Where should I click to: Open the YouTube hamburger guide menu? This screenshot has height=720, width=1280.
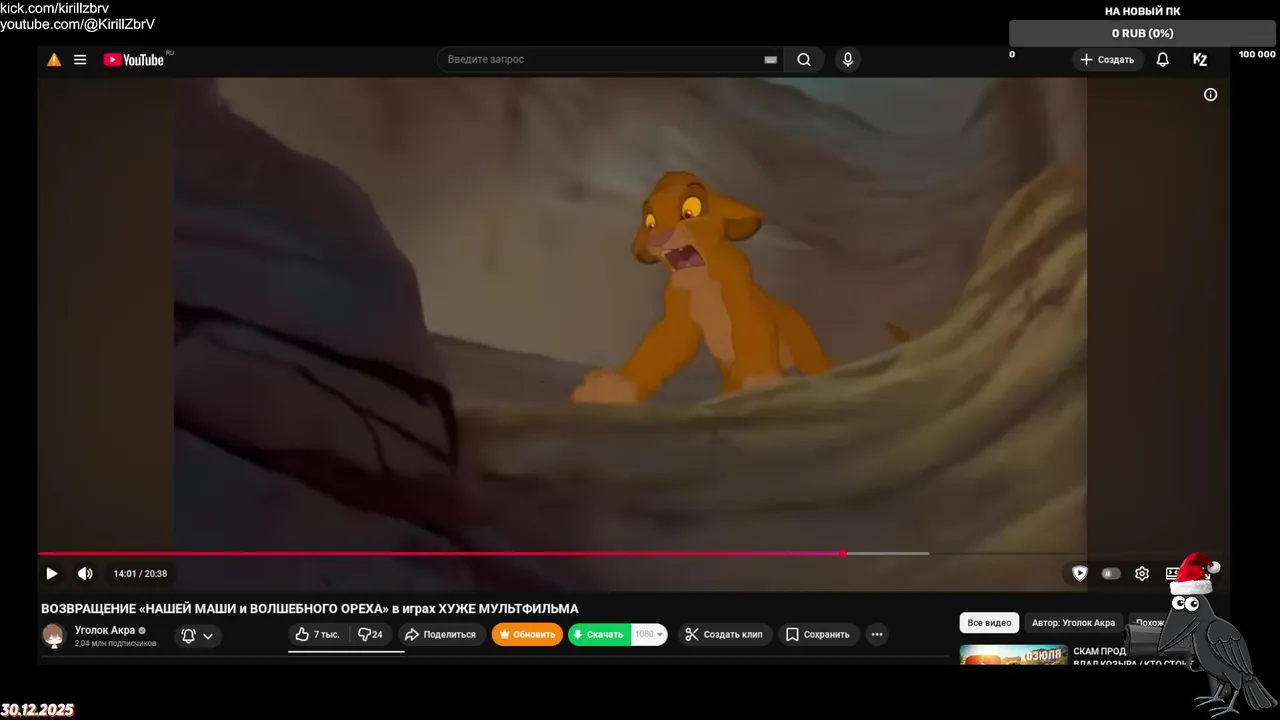tap(80, 60)
